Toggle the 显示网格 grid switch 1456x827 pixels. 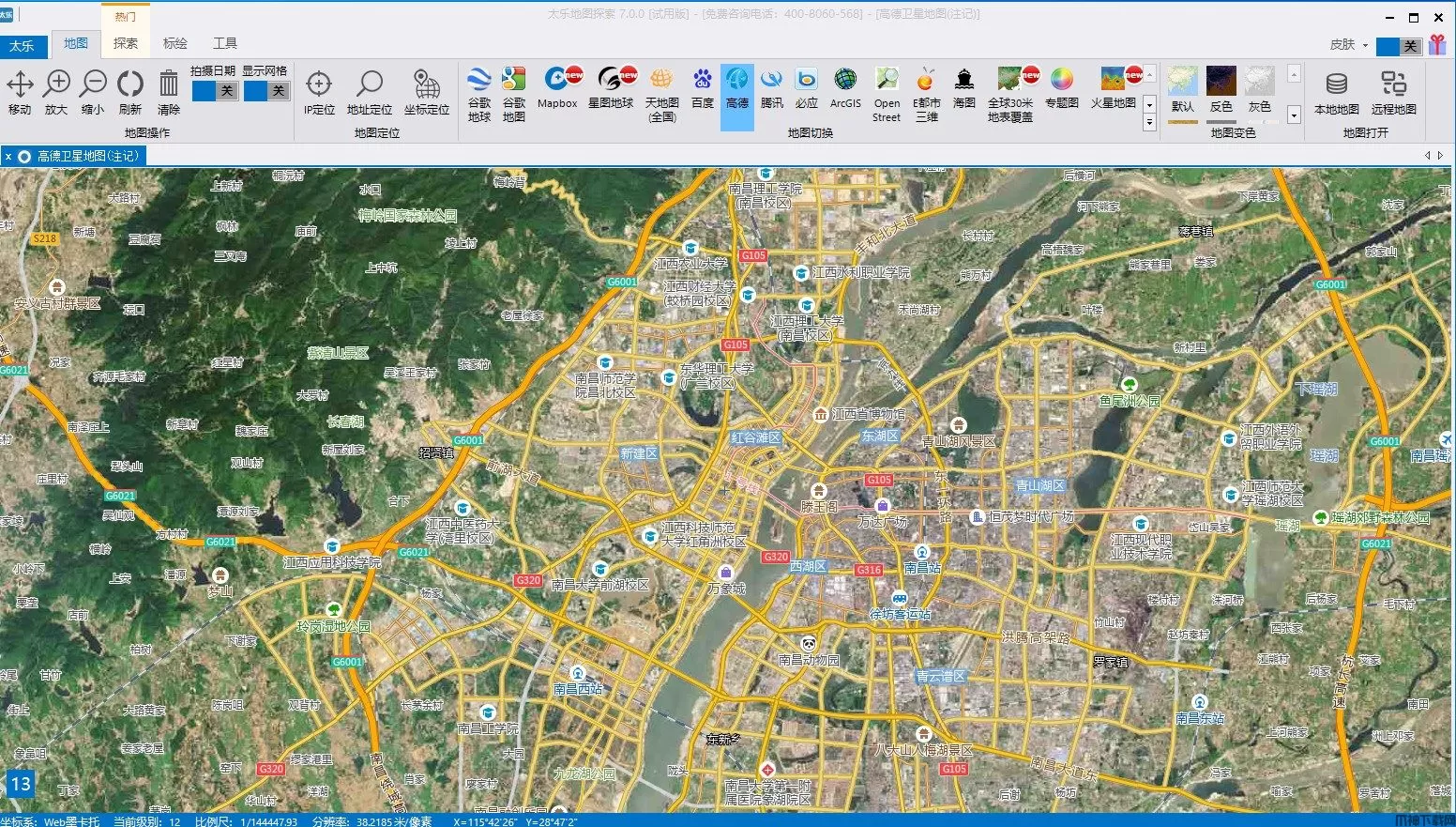(265, 91)
